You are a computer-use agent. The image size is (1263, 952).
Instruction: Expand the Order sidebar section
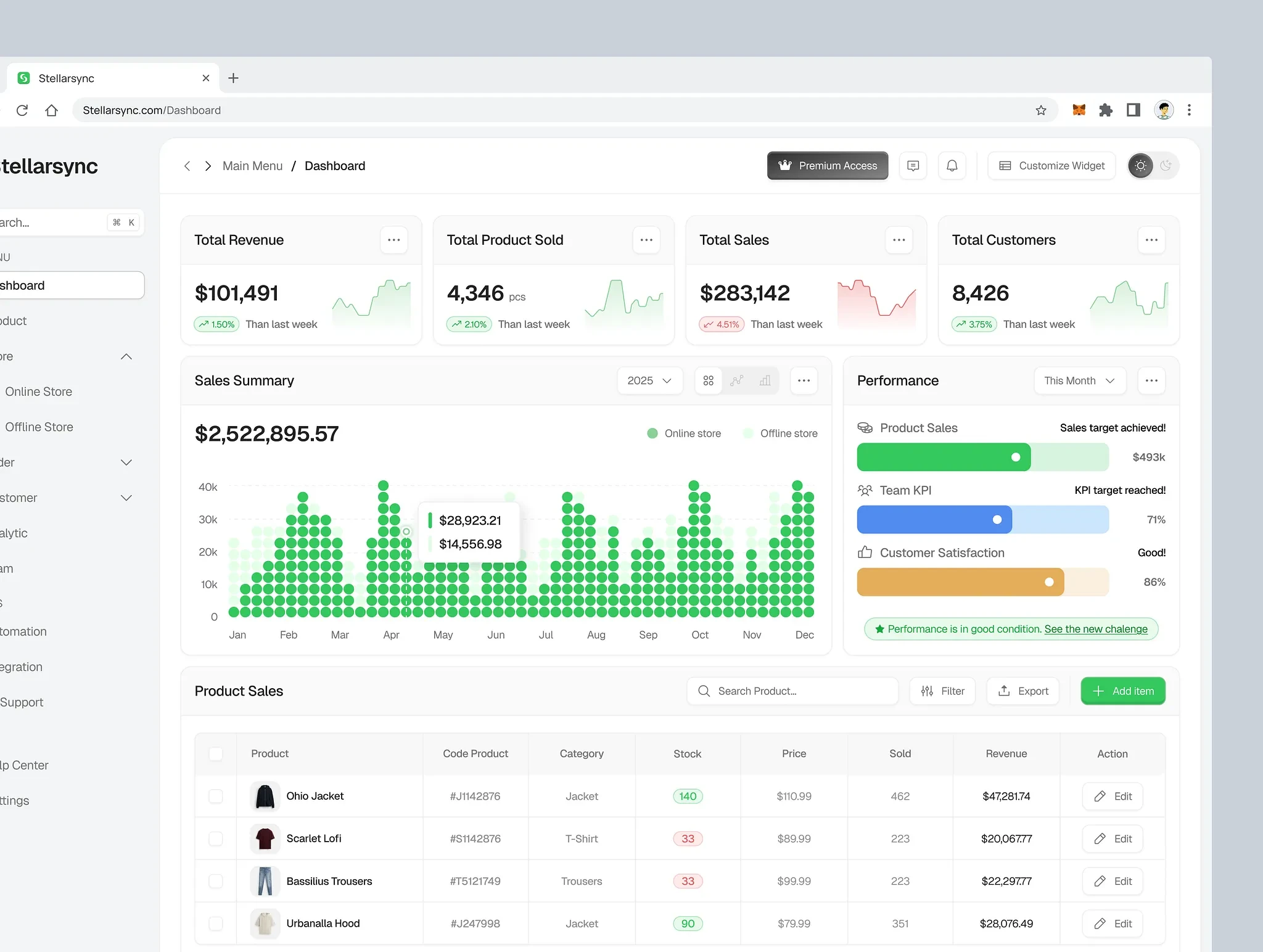[126, 462]
